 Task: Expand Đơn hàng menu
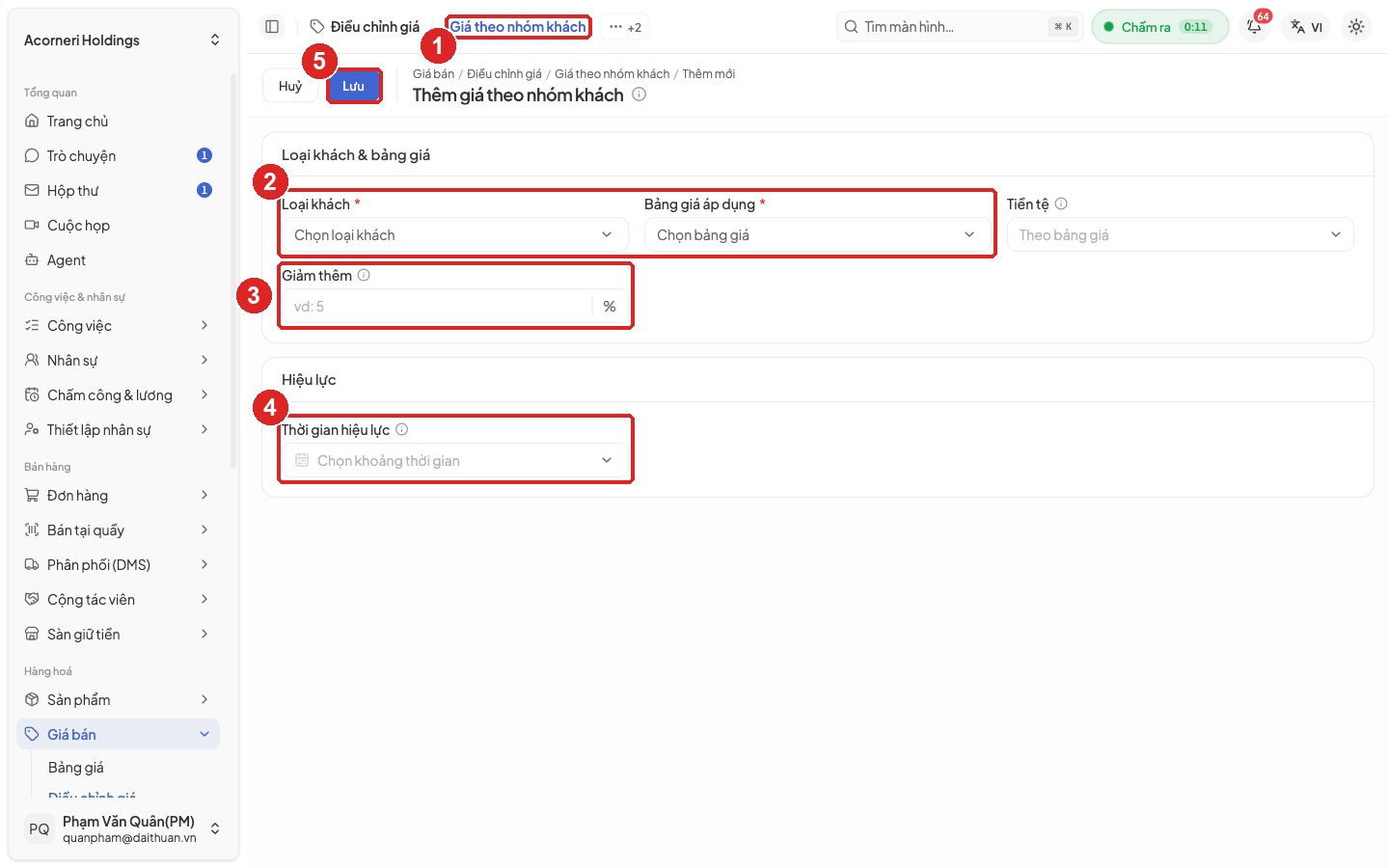click(x=119, y=496)
